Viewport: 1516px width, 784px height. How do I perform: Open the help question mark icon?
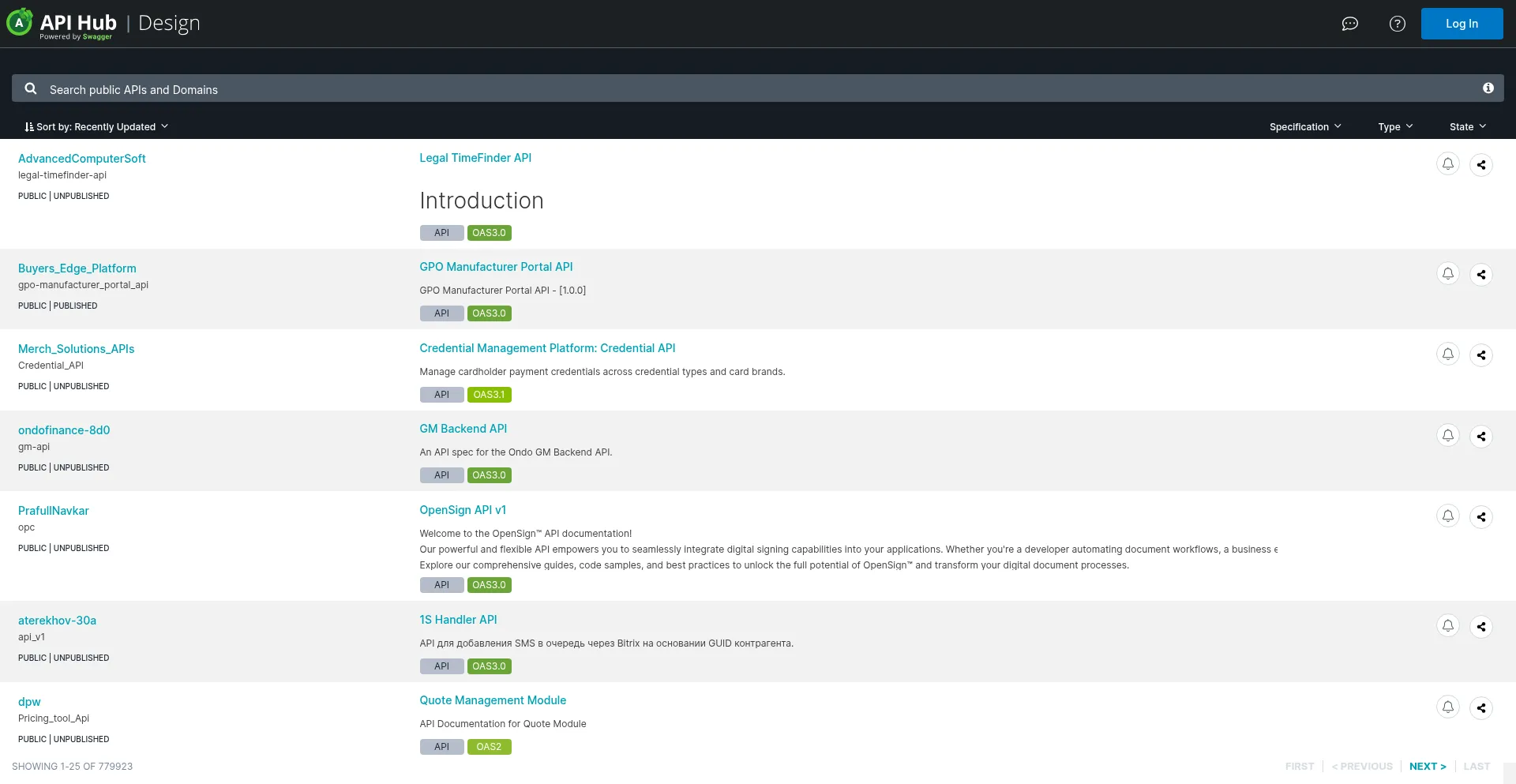[1397, 24]
